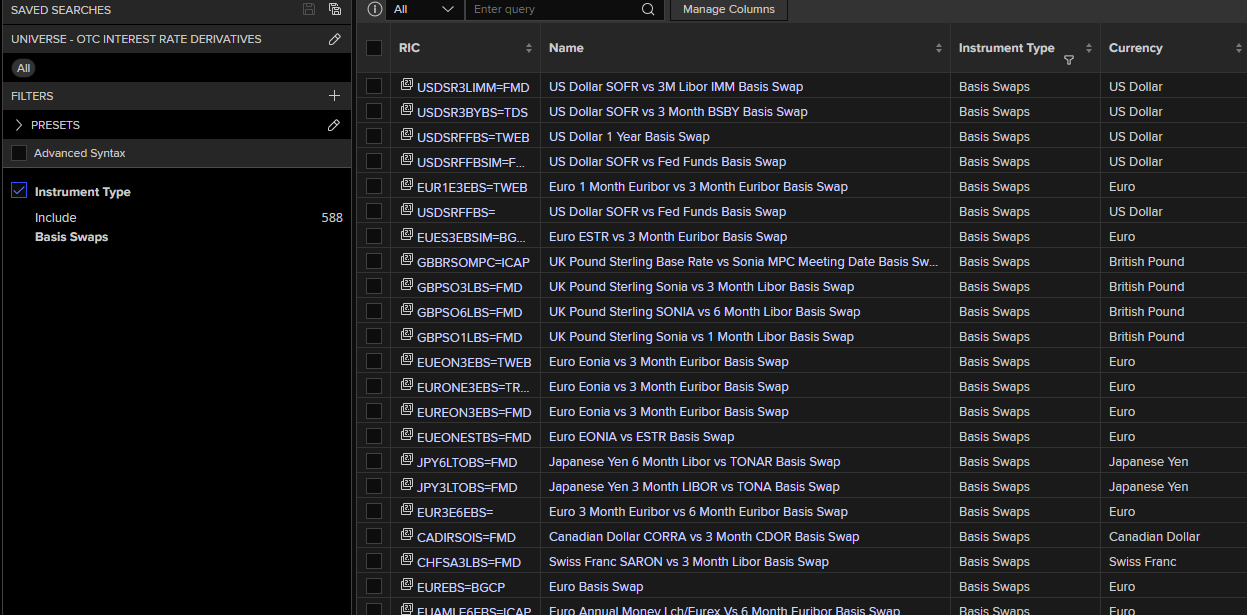Viewport: 1247px width, 615px height.
Task: Tick the checkbox for USDSR3LIMM=FMD row
Action: [x=374, y=86]
